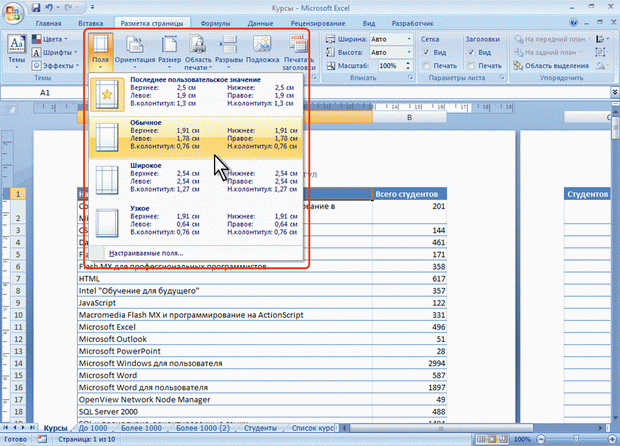This screenshot has height=446, width=620.
Task: Switch to the 'Студенты' sheet tab
Action: pyautogui.click(x=260, y=428)
